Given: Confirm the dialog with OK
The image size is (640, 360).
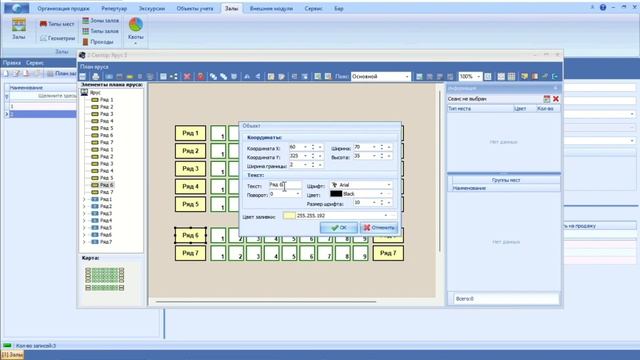Looking at the screenshot, I should point(339,228).
